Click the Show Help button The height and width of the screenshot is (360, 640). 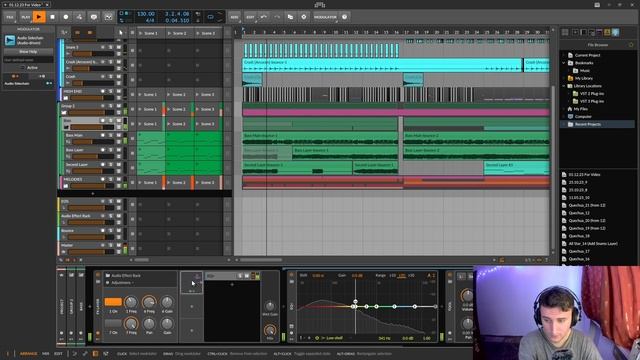pos(28,52)
